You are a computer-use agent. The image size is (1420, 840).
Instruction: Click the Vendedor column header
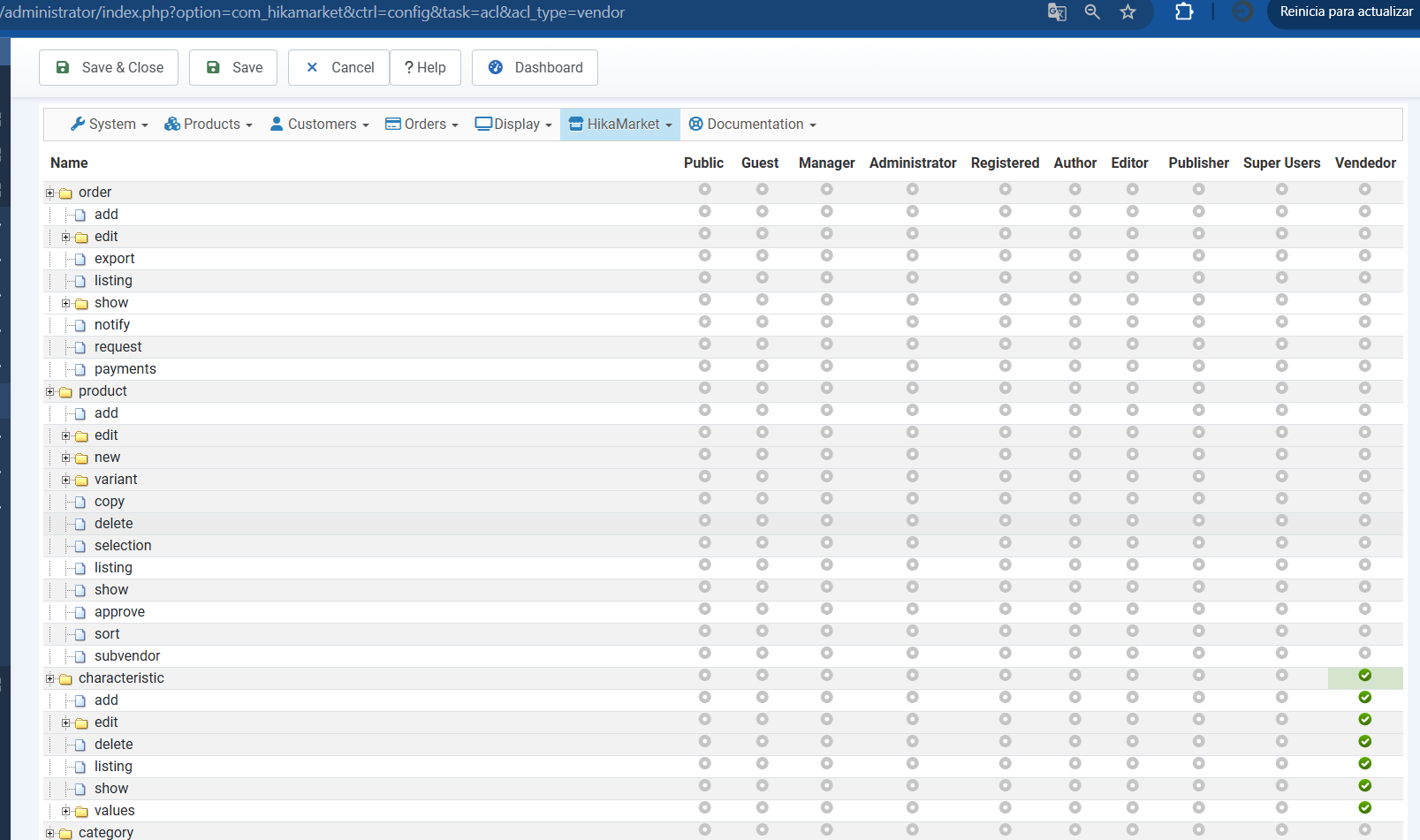point(1365,163)
